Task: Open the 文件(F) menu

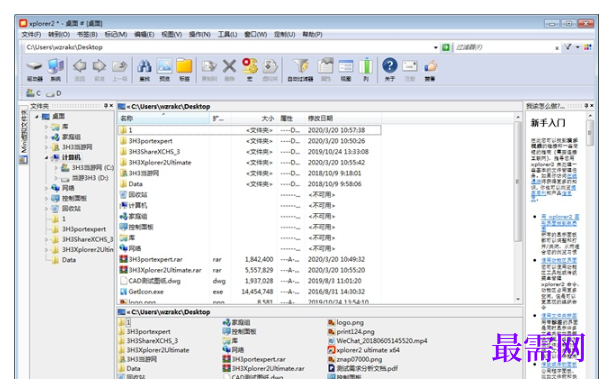Action: click(31, 34)
